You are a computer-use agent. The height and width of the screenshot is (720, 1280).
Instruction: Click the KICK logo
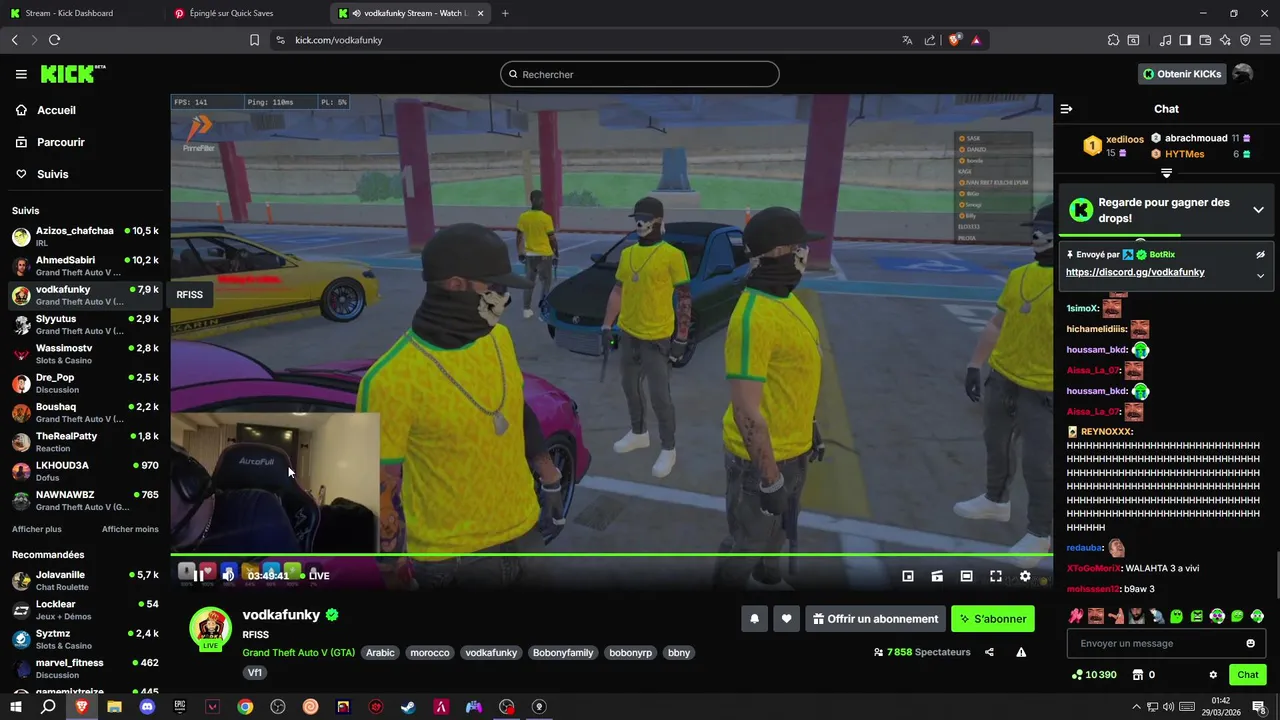(x=72, y=74)
